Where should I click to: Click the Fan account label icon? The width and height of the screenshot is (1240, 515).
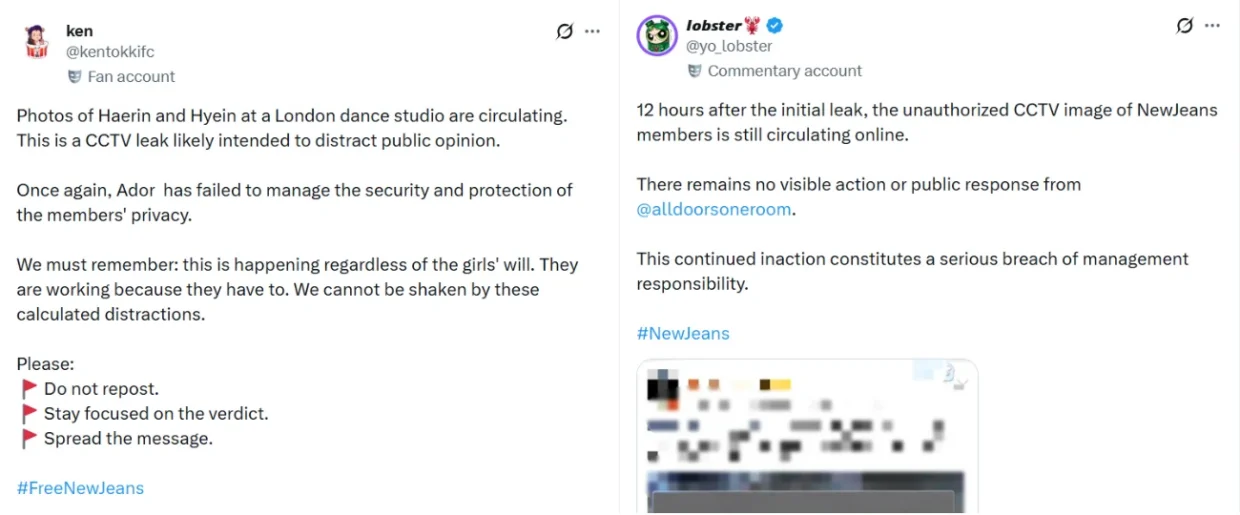coord(74,76)
